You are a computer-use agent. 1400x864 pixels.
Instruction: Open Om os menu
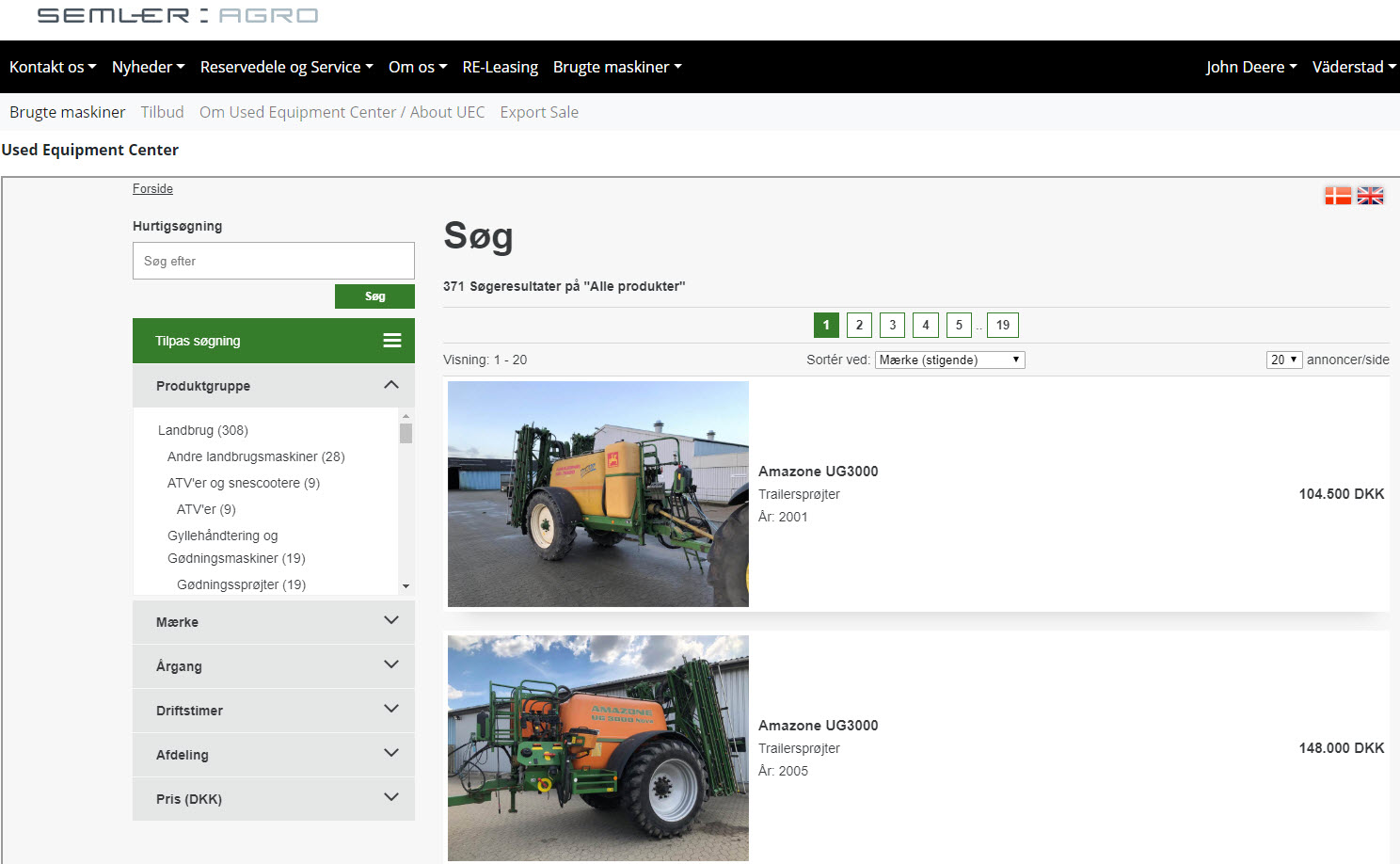point(418,67)
